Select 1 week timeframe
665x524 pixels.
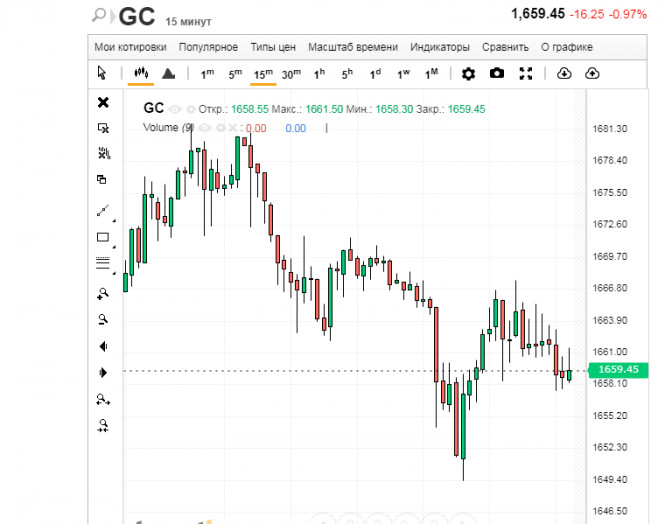click(403, 74)
